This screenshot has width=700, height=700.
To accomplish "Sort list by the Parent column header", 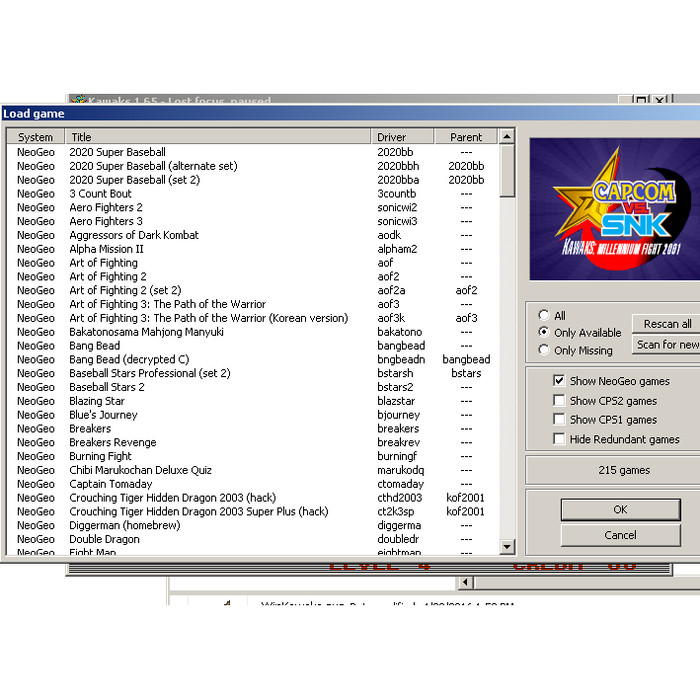I will coord(466,137).
